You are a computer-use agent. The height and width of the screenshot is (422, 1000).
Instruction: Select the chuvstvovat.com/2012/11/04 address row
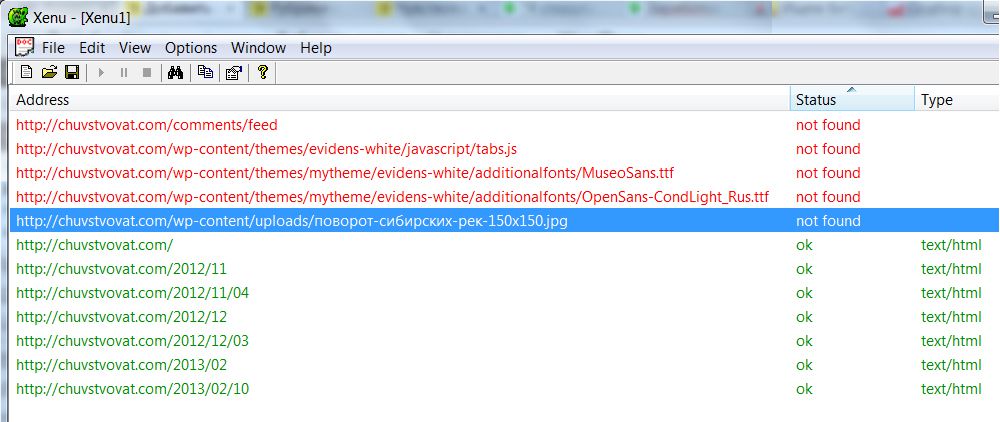(x=132, y=293)
